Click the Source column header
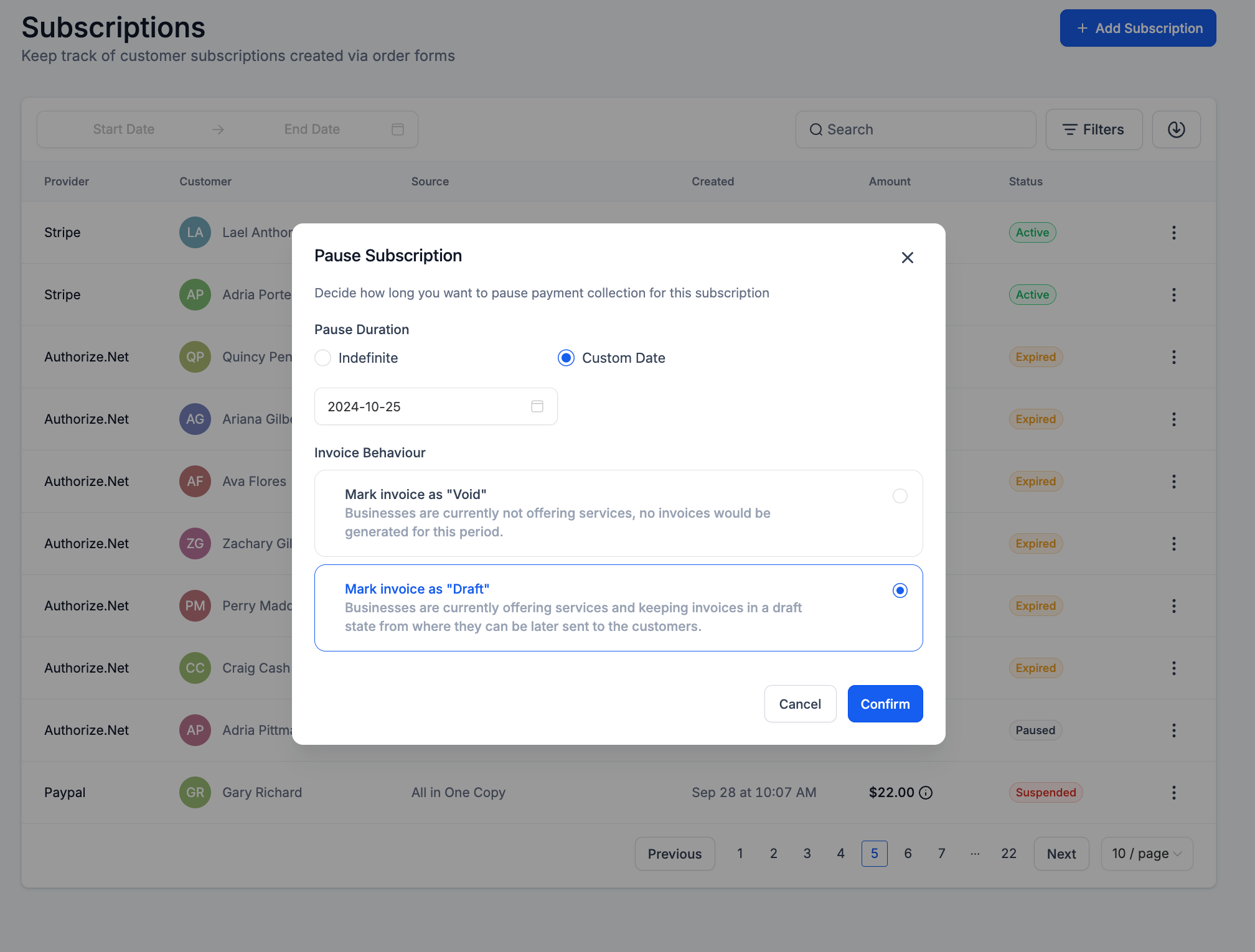This screenshot has height=952, width=1255. (x=430, y=182)
